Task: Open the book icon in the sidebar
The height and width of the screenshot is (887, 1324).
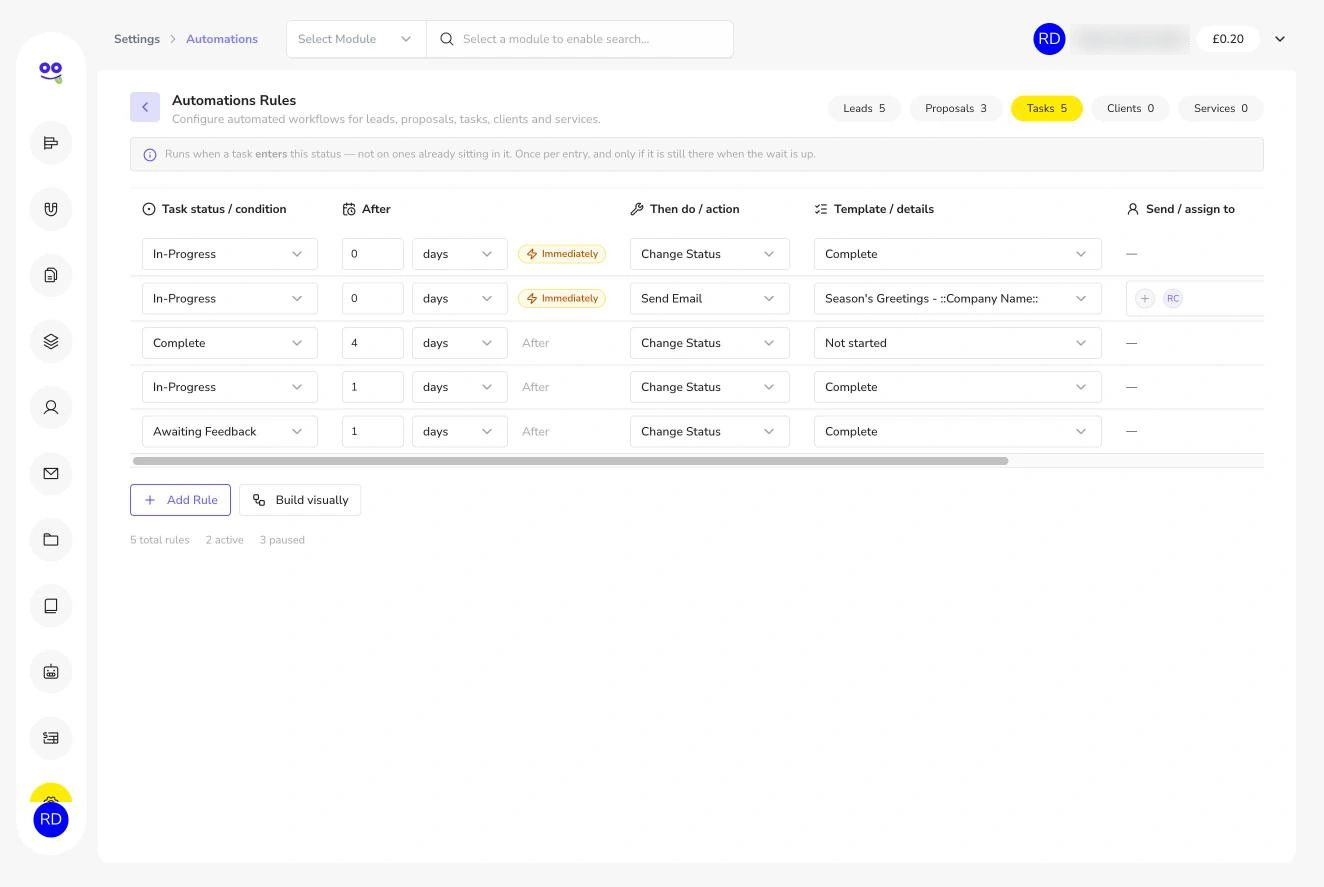Action: coord(51,605)
